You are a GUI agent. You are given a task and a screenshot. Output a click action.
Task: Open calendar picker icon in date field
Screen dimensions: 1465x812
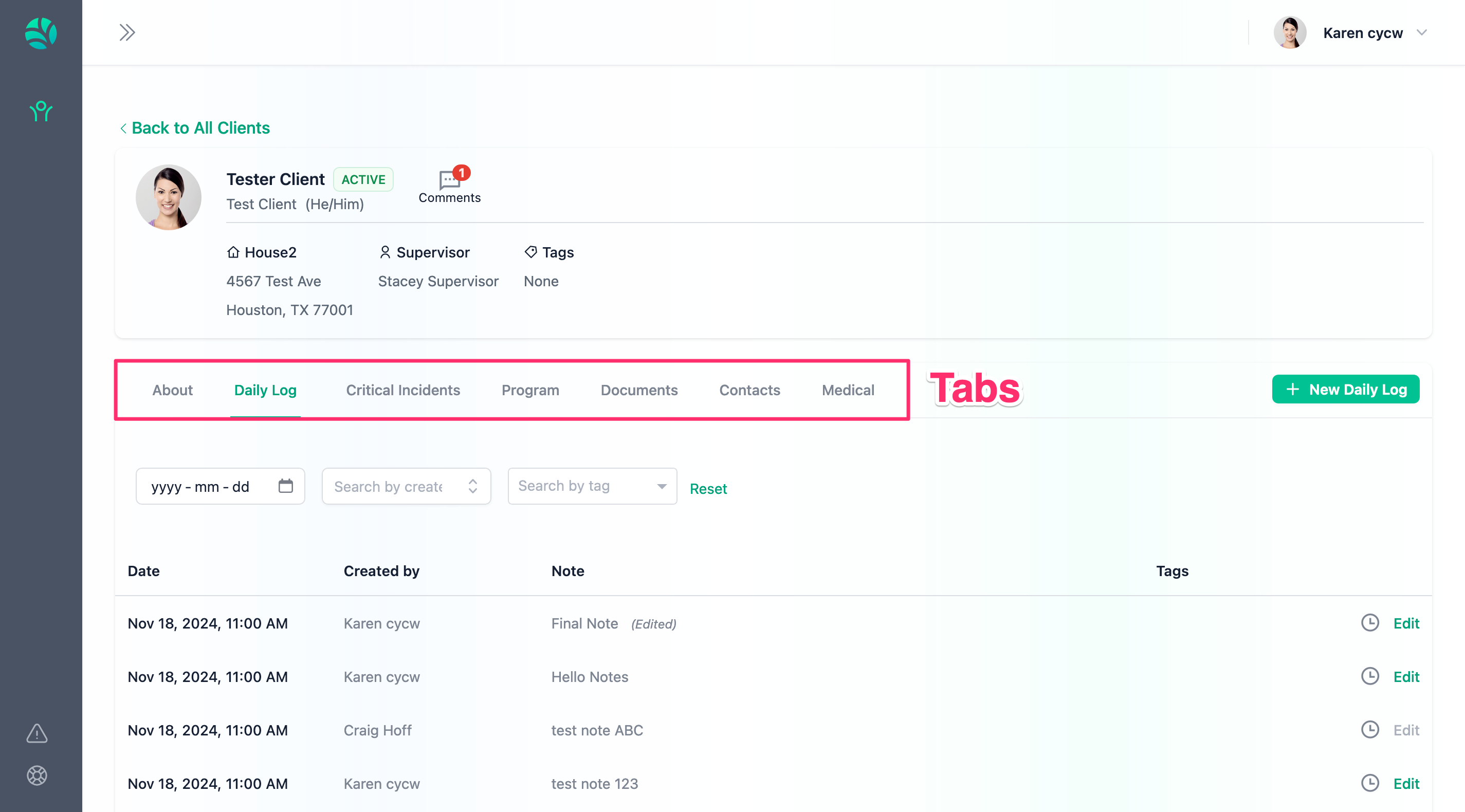(285, 486)
